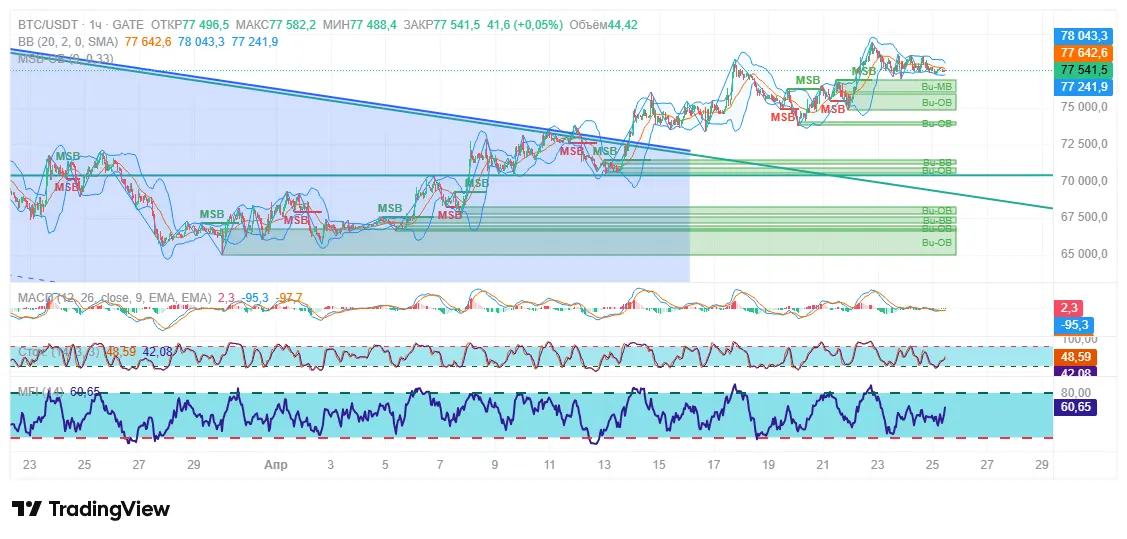1127x539 pixels.
Task: Click the blue 78 043,3 value in BB legend
Action: (201, 42)
